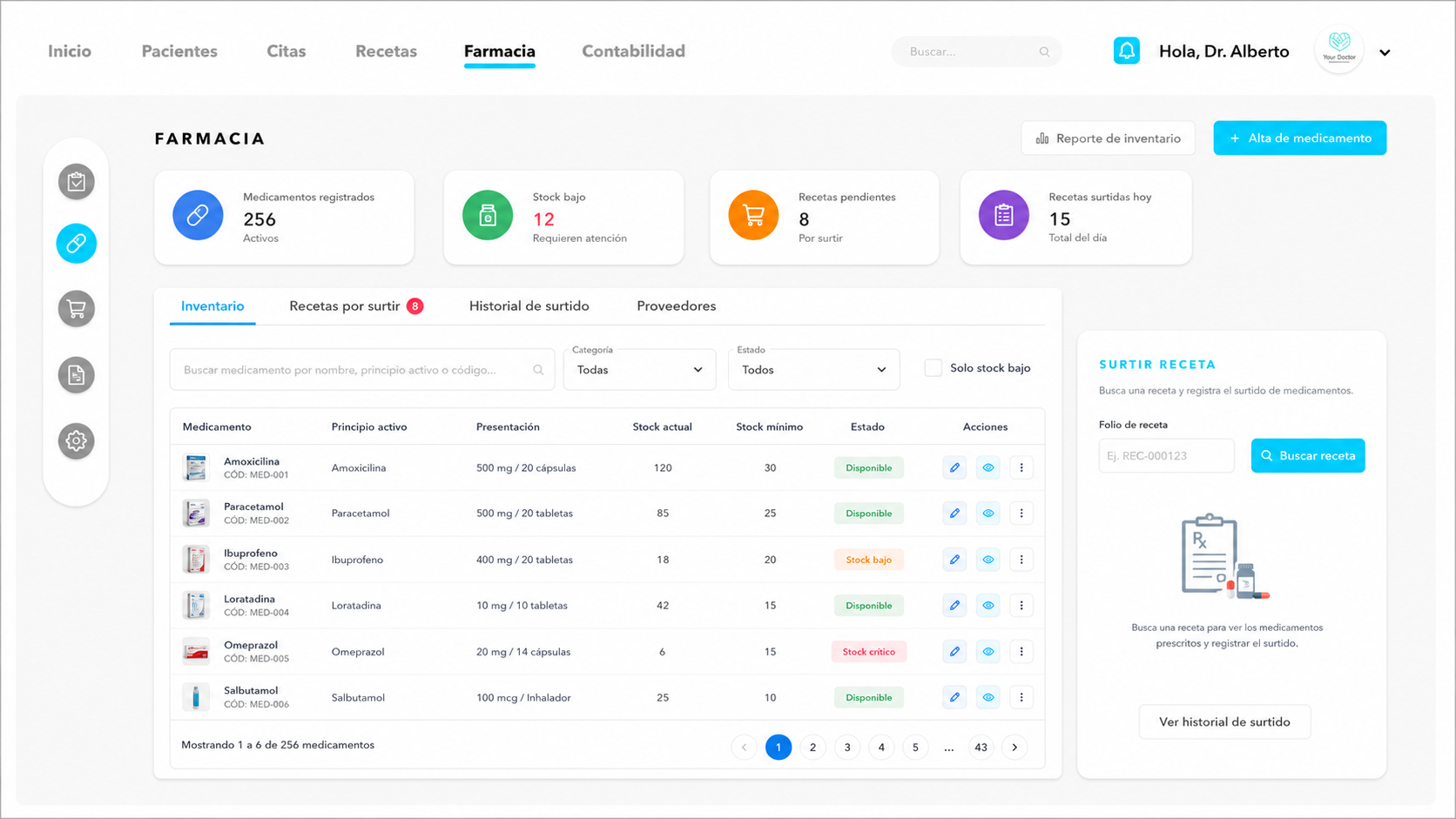Open more options for Omeprazol row
1456x819 pixels.
coord(1021,652)
